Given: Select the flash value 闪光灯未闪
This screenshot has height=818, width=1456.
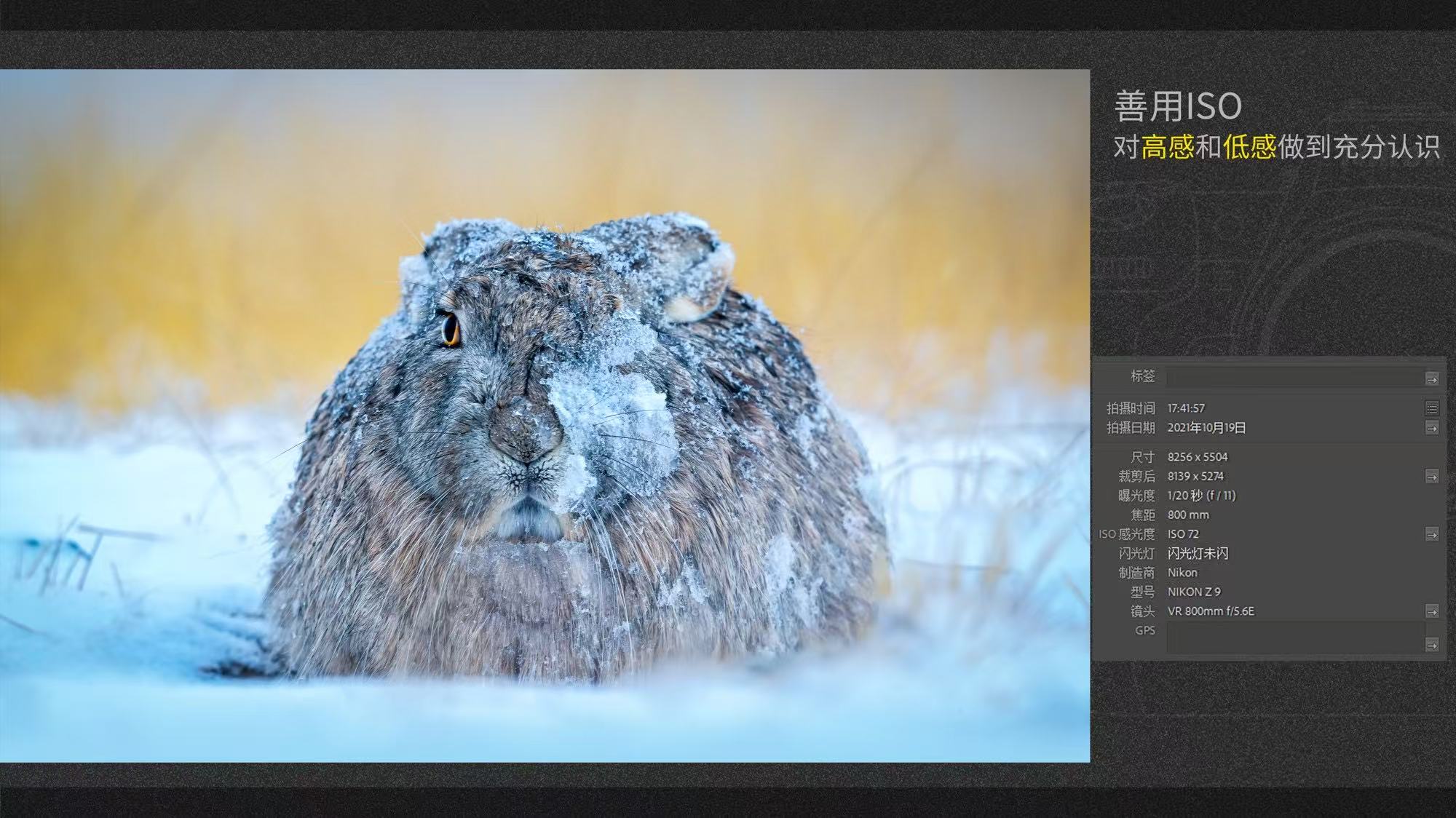Looking at the screenshot, I should pos(1198,554).
